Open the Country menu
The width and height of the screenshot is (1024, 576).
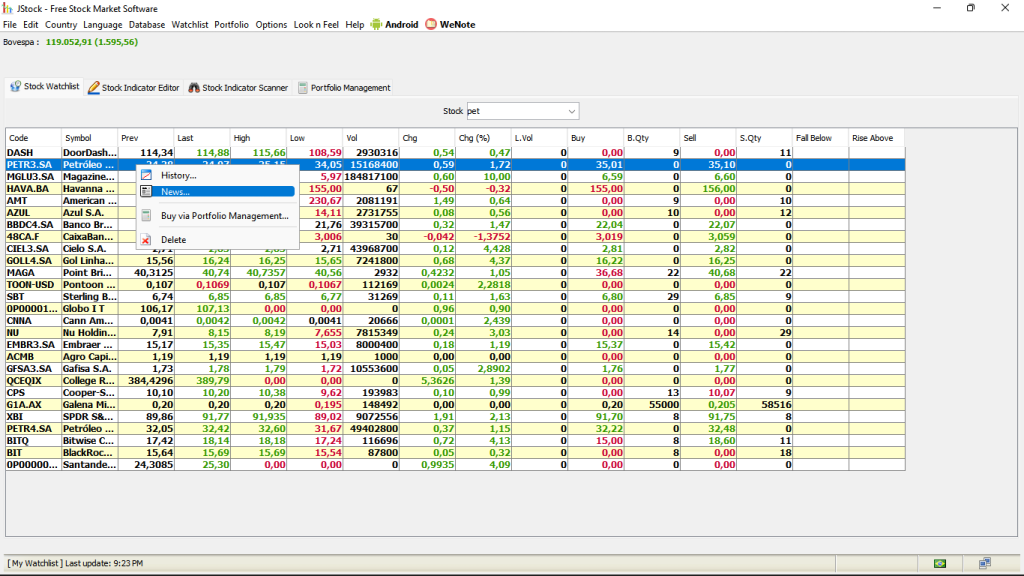pos(61,24)
